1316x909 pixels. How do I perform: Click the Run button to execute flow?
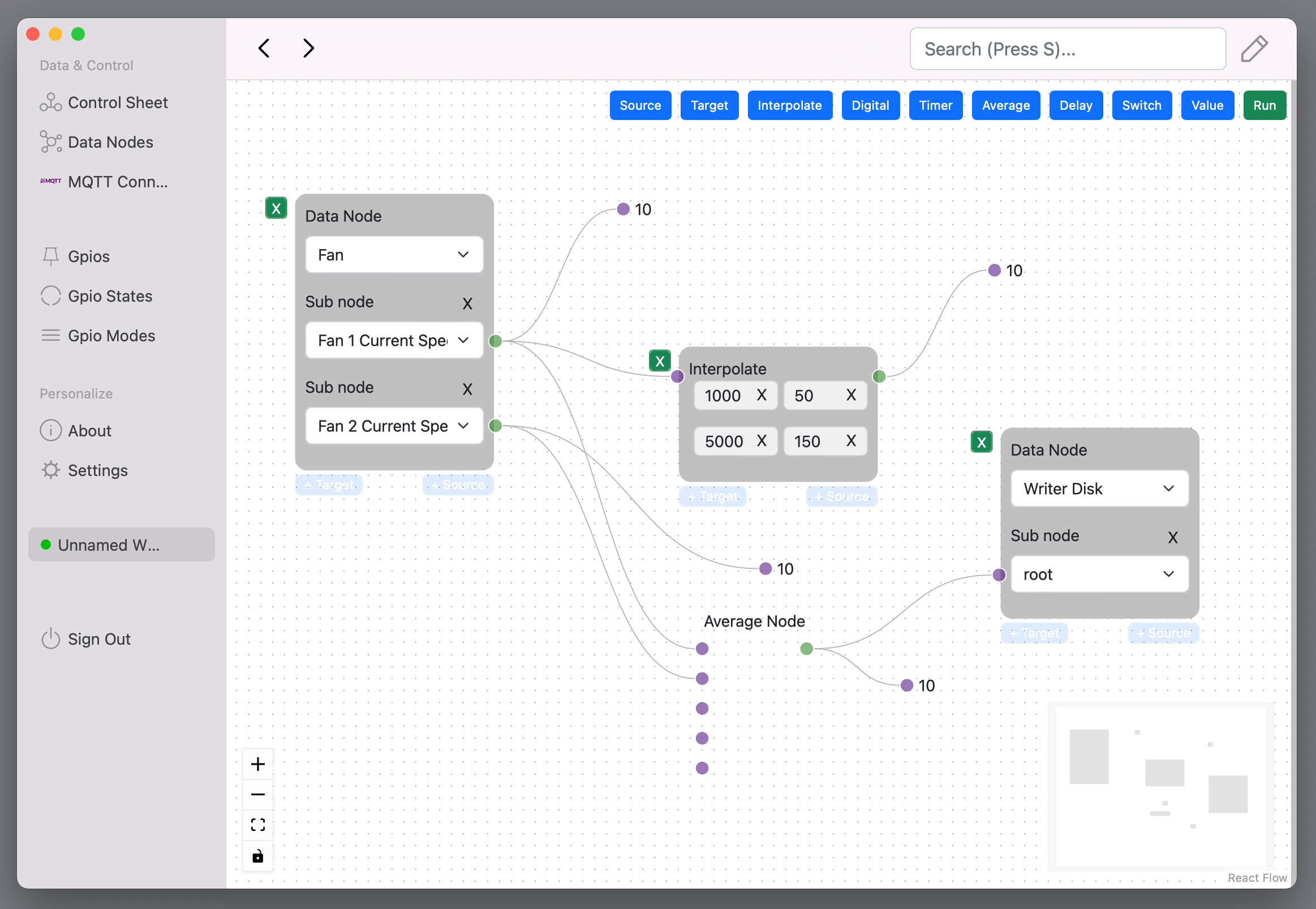1265,104
